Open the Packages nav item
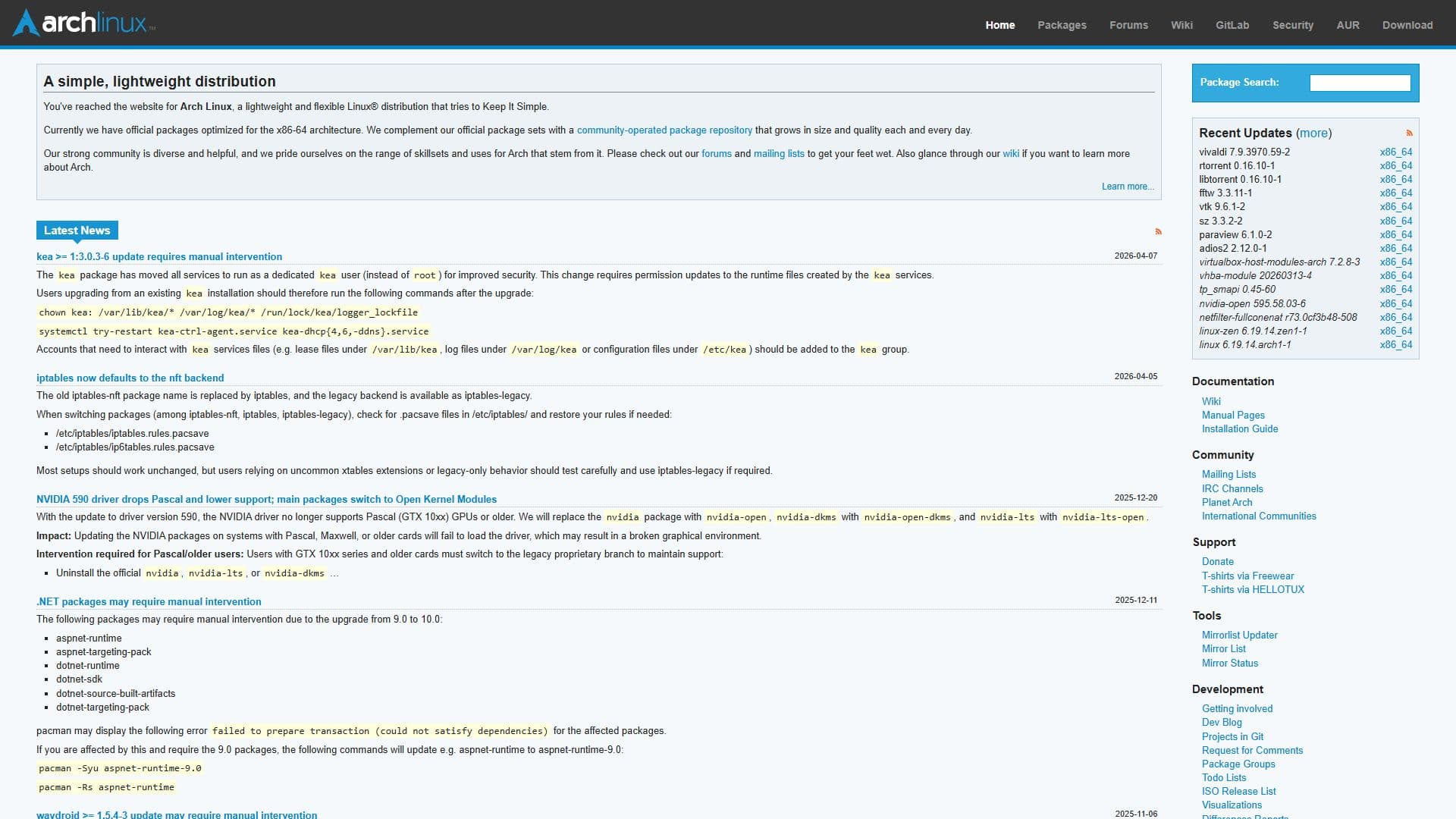The image size is (1456, 819). (1062, 25)
